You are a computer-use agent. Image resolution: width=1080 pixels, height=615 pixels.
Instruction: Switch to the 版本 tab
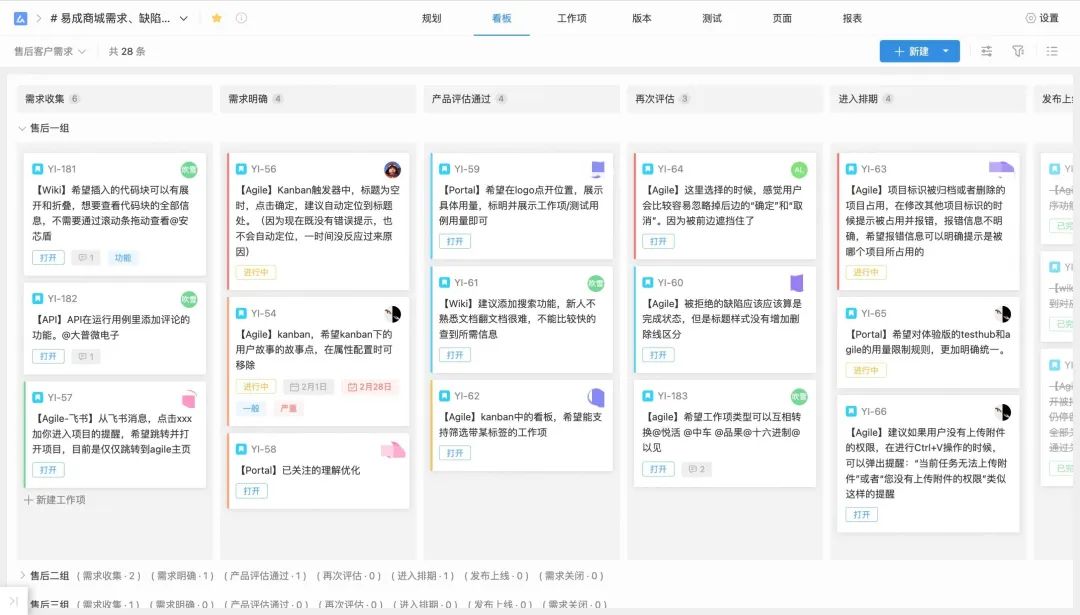coord(642,19)
